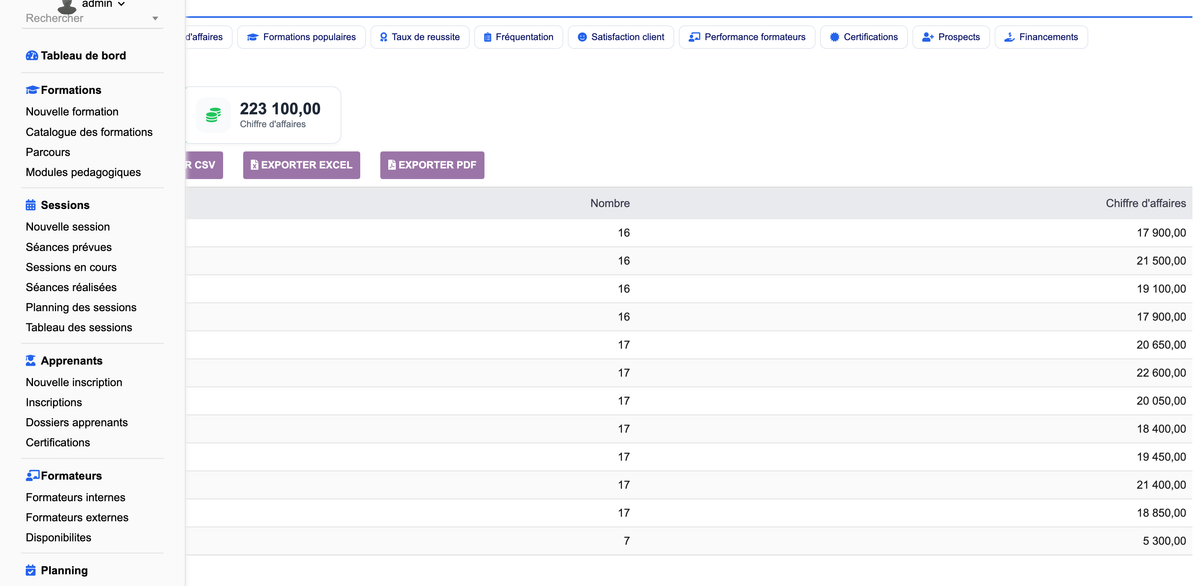Open the Satisfaction client tab
The height and width of the screenshot is (586, 1200).
pyautogui.click(x=620, y=37)
